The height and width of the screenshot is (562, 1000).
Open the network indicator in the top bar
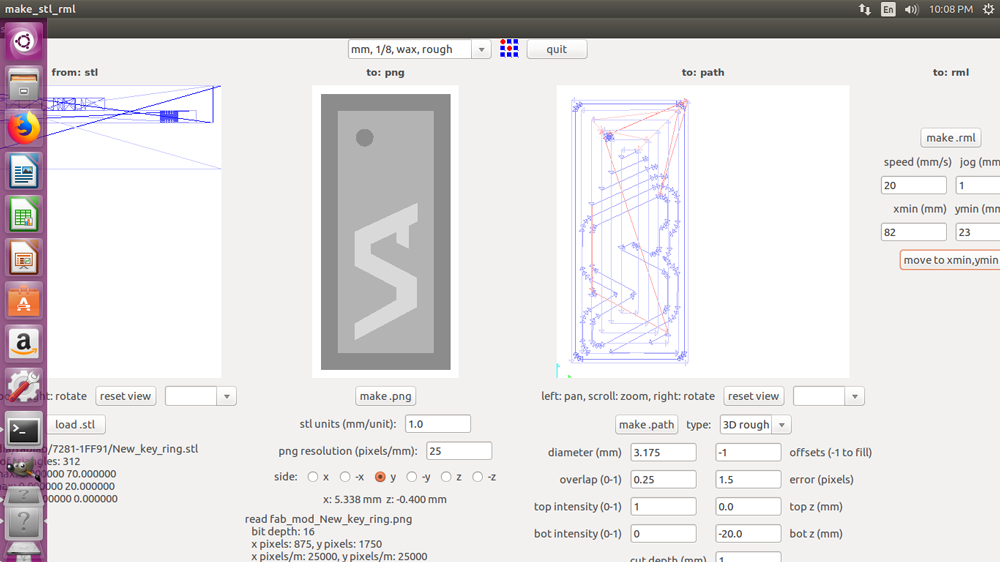click(x=865, y=9)
